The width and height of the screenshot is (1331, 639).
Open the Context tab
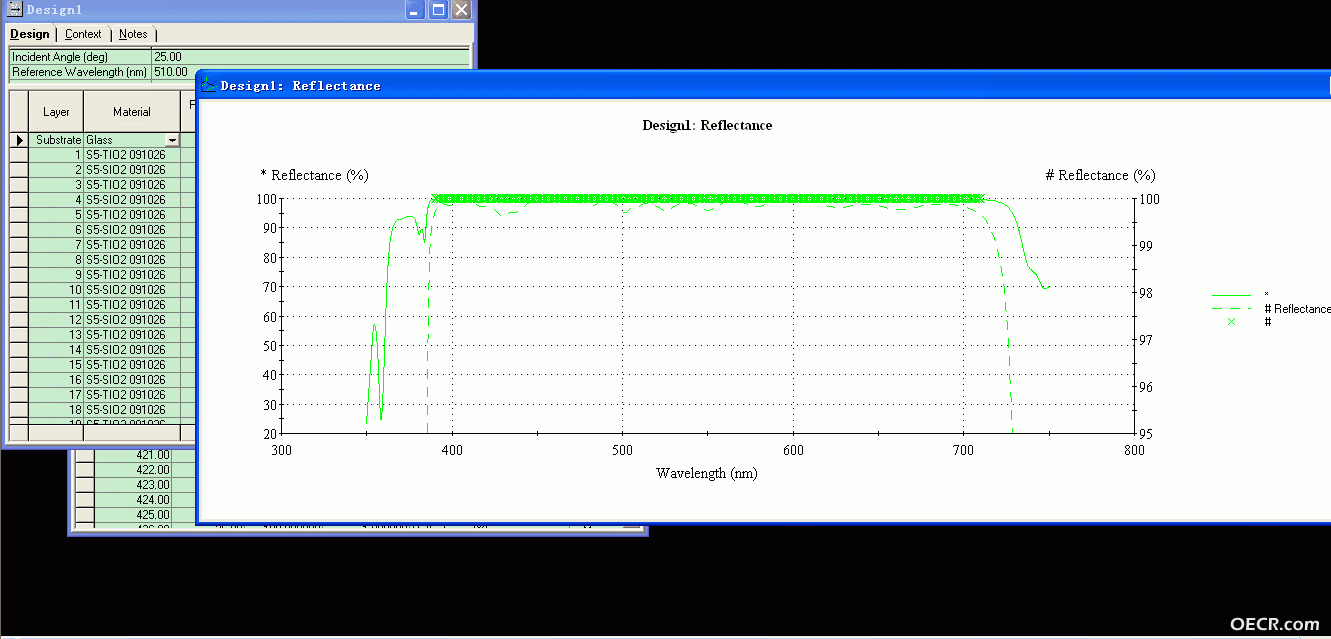click(83, 34)
